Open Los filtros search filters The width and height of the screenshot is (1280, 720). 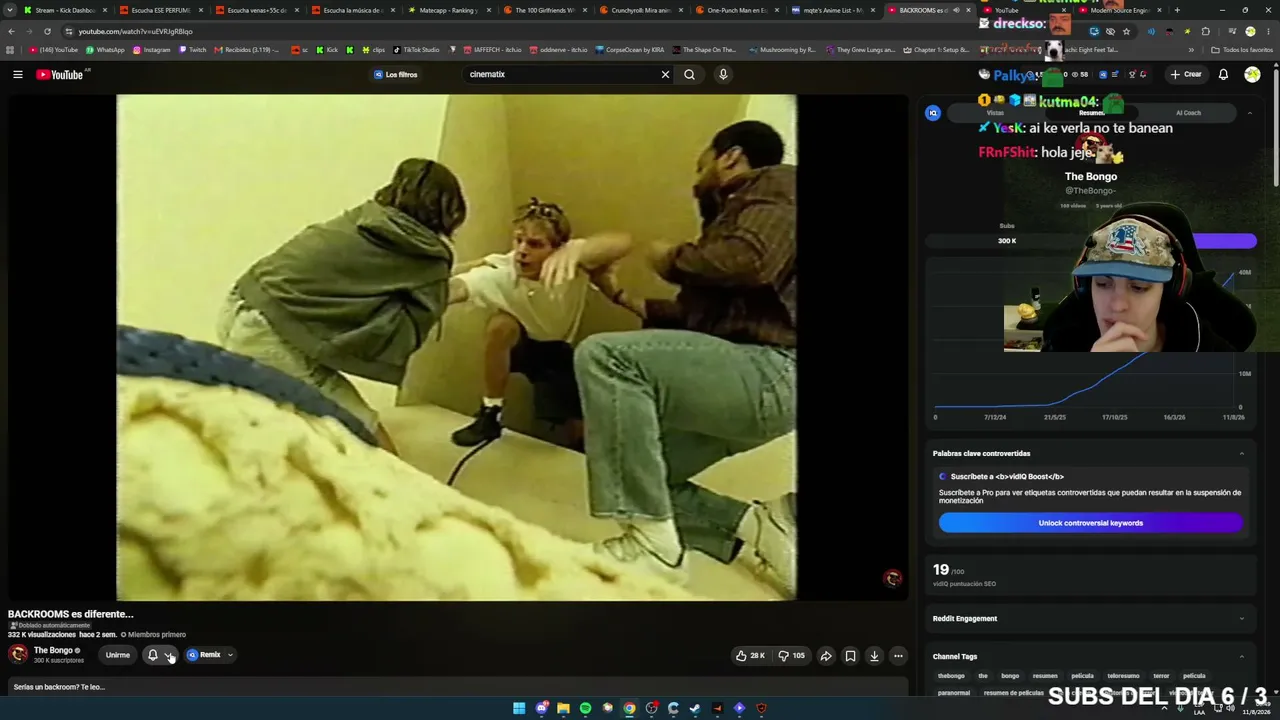[x=396, y=74]
